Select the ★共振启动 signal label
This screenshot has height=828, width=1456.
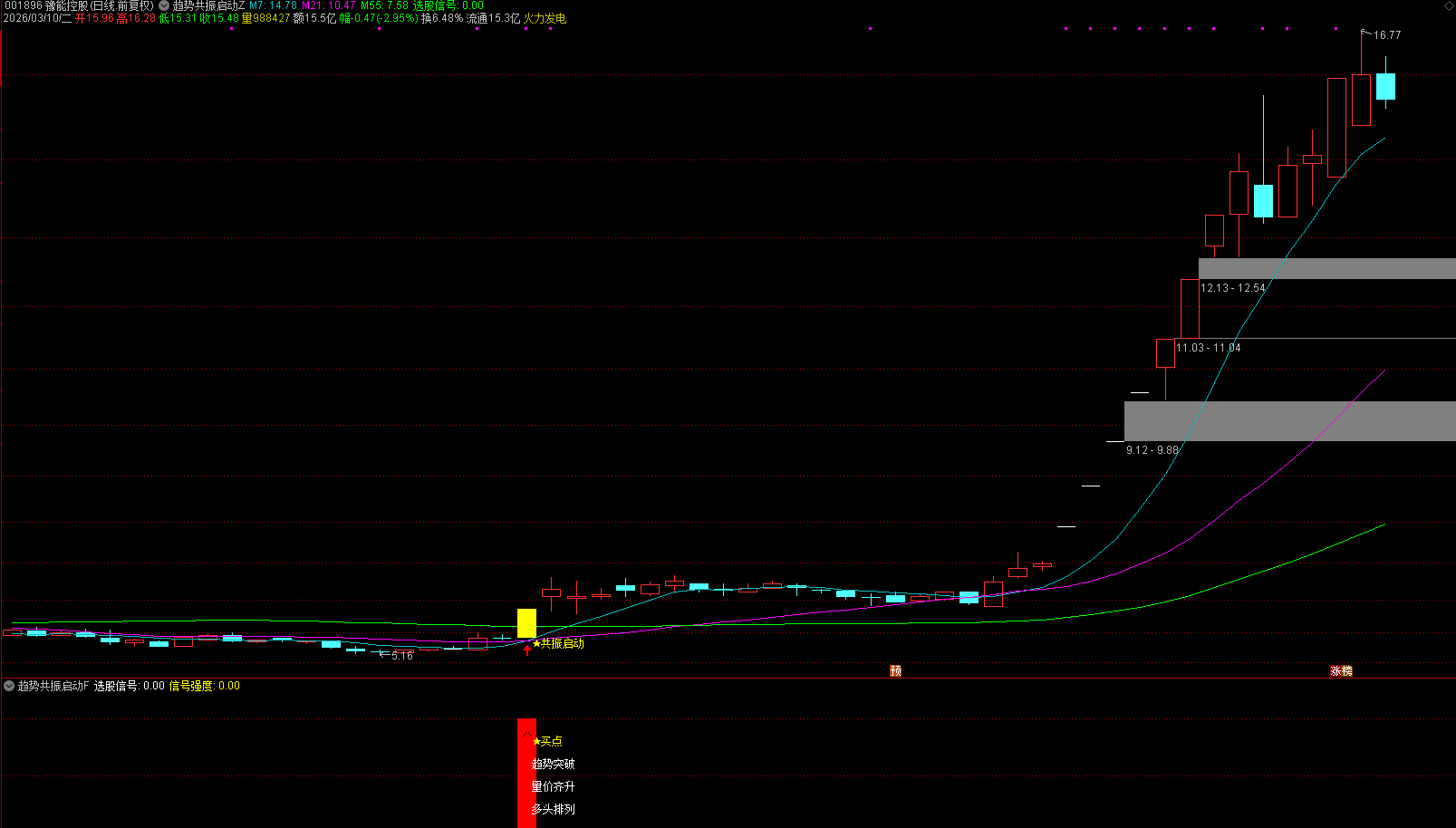pos(558,643)
